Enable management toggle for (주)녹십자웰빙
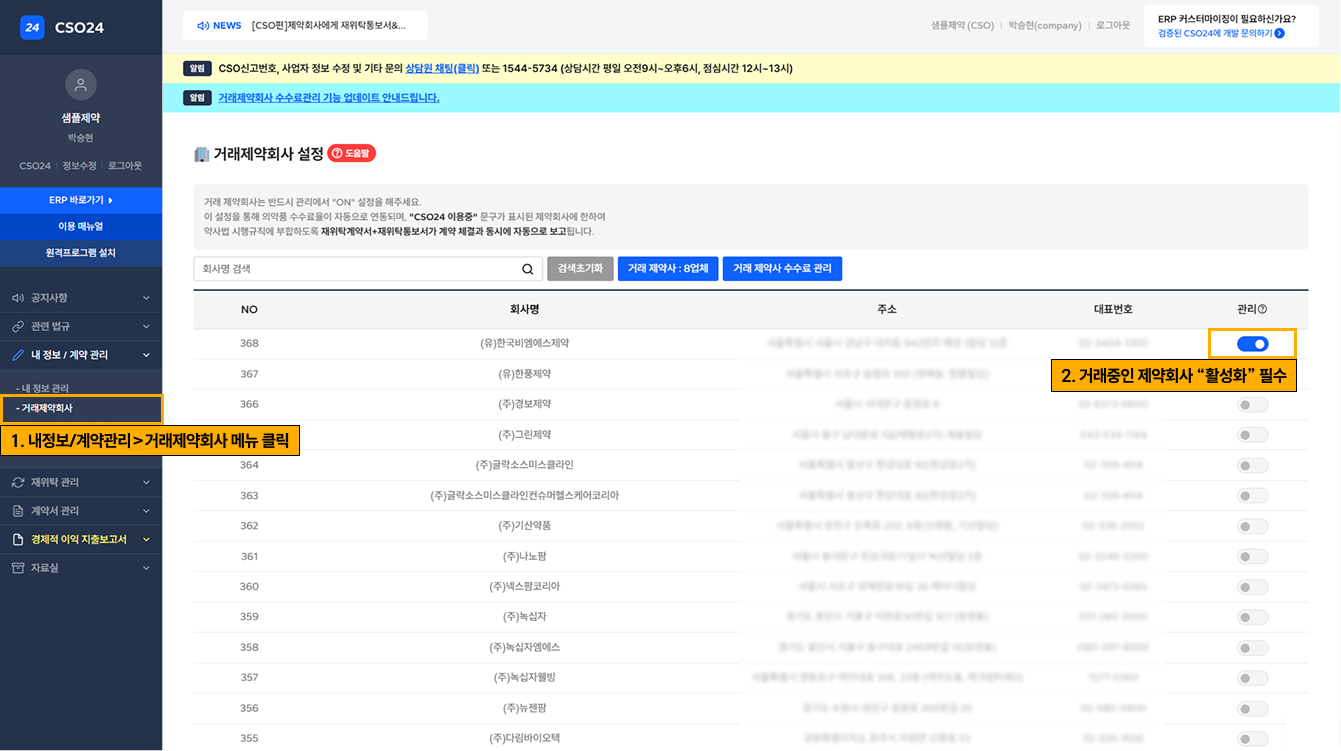 point(1252,678)
